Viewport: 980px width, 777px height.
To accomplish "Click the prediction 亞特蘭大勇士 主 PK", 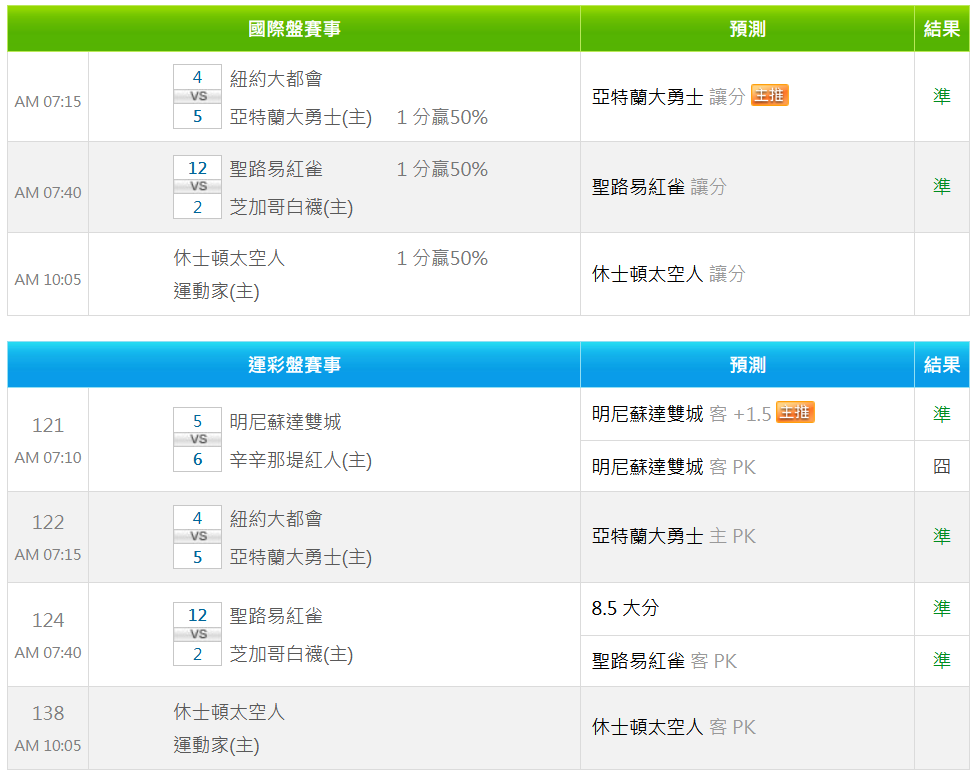I will point(674,536).
